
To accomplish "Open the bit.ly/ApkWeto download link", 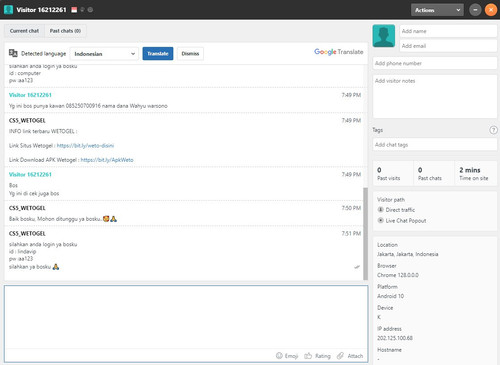I will 107,160.
